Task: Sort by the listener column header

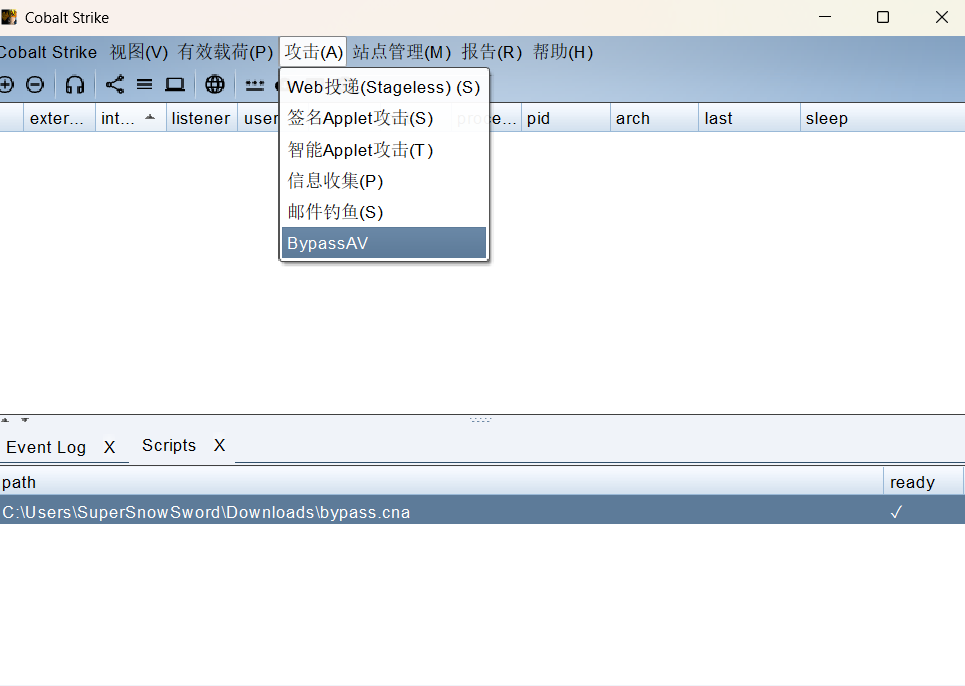Action: [x=201, y=118]
